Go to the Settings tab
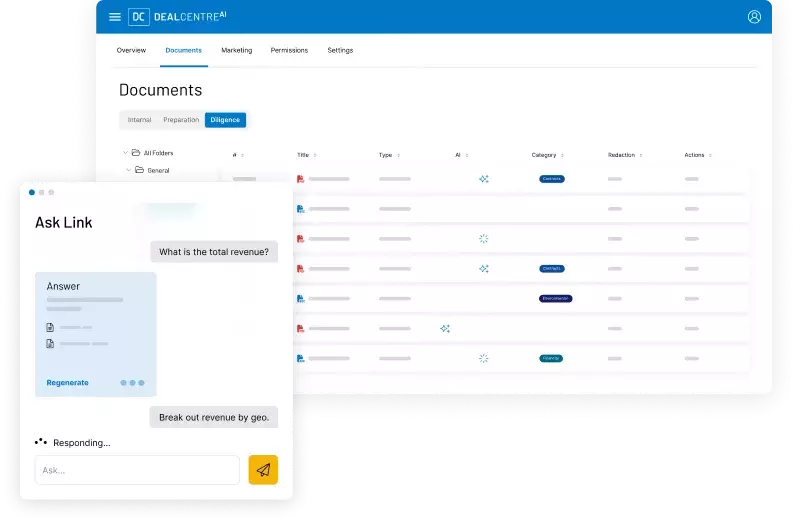 (340, 50)
